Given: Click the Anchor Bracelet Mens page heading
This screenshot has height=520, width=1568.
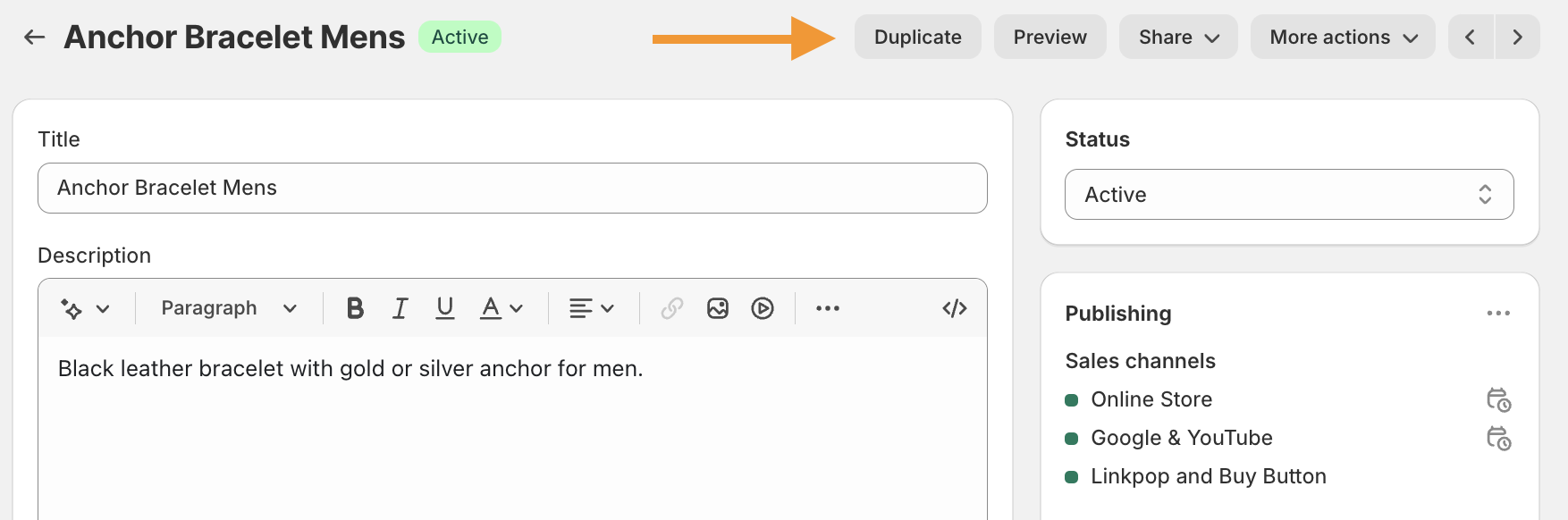Looking at the screenshot, I should [x=234, y=37].
